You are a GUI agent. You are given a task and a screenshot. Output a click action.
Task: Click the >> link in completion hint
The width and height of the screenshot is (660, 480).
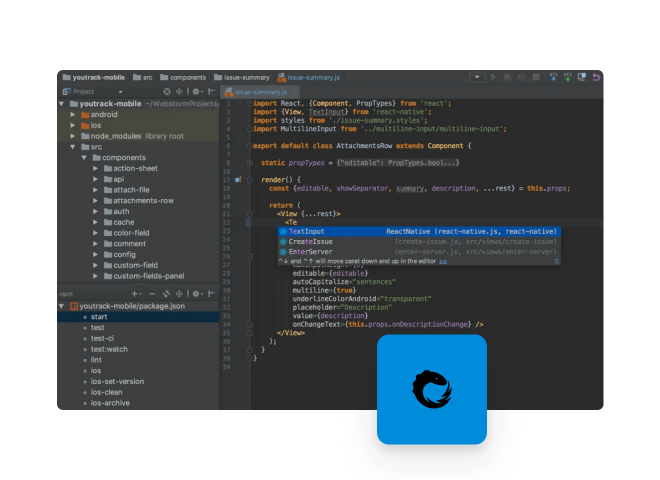(443, 261)
